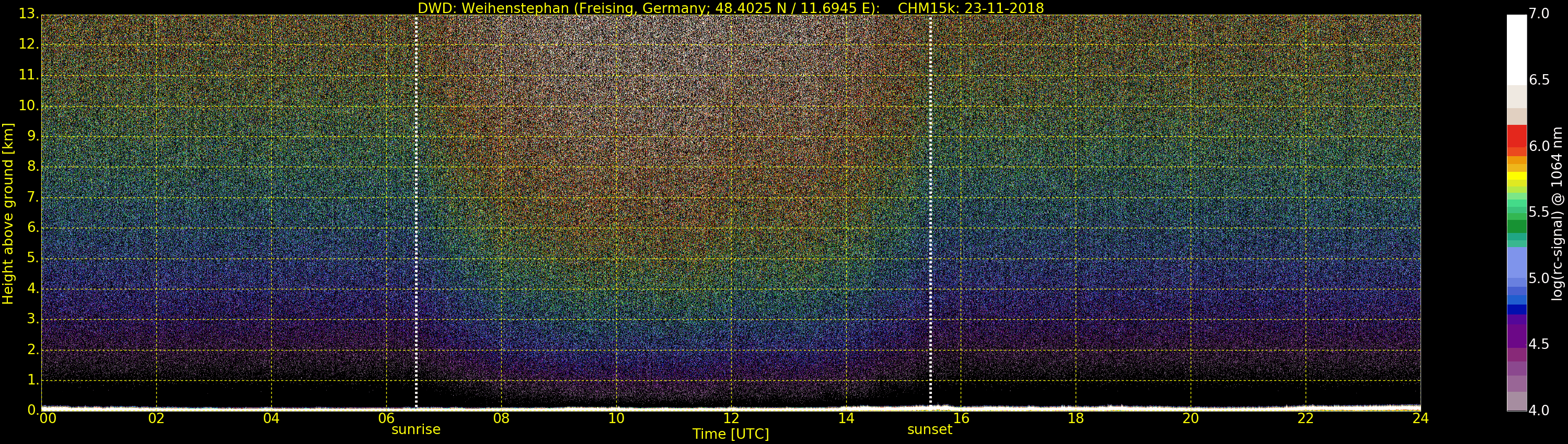Click the 00 hour tick on time axis
Viewport: 1568px width, 444px height.
click(48, 418)
